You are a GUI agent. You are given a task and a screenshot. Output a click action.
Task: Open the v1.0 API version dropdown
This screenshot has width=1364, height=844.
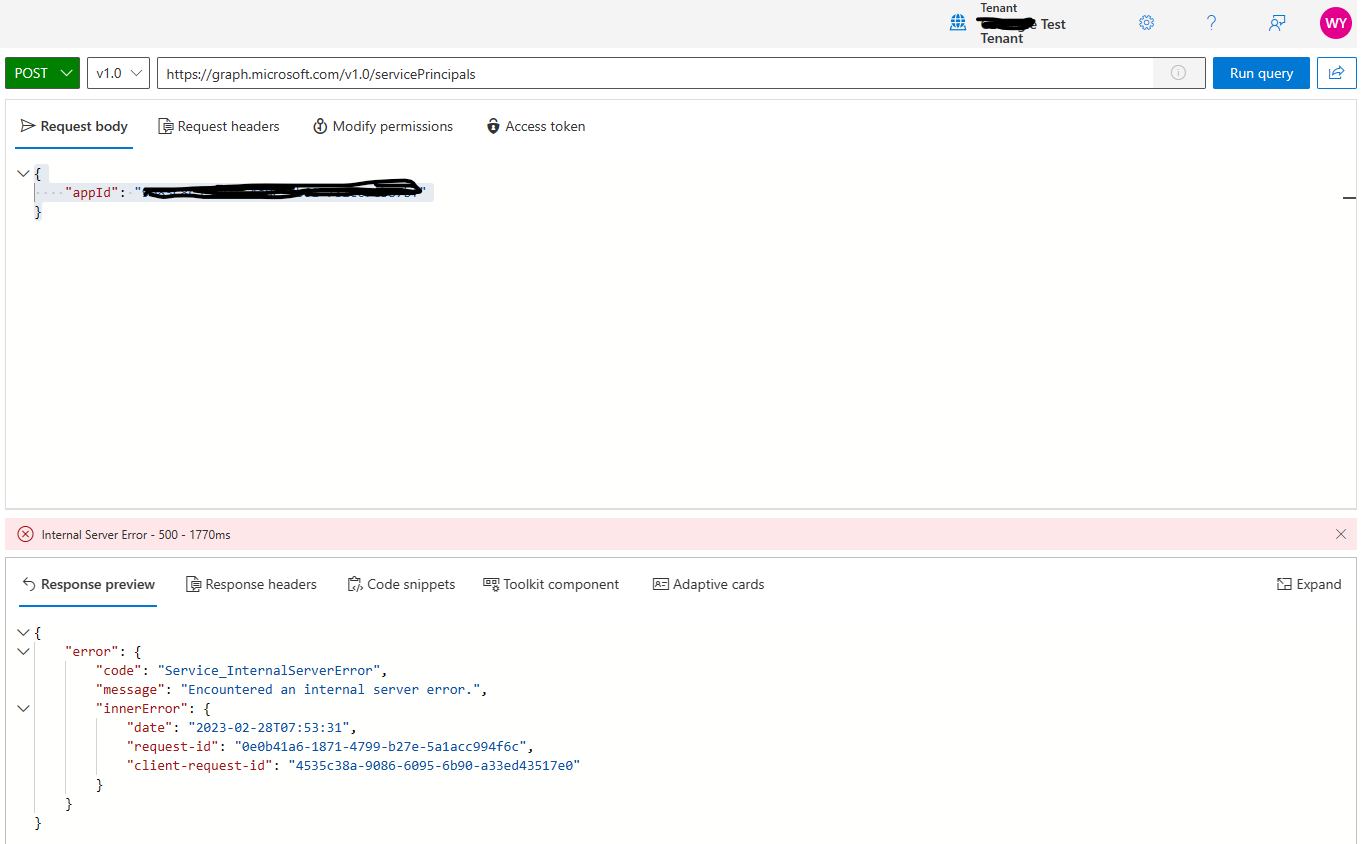click(x=117, y=72)
